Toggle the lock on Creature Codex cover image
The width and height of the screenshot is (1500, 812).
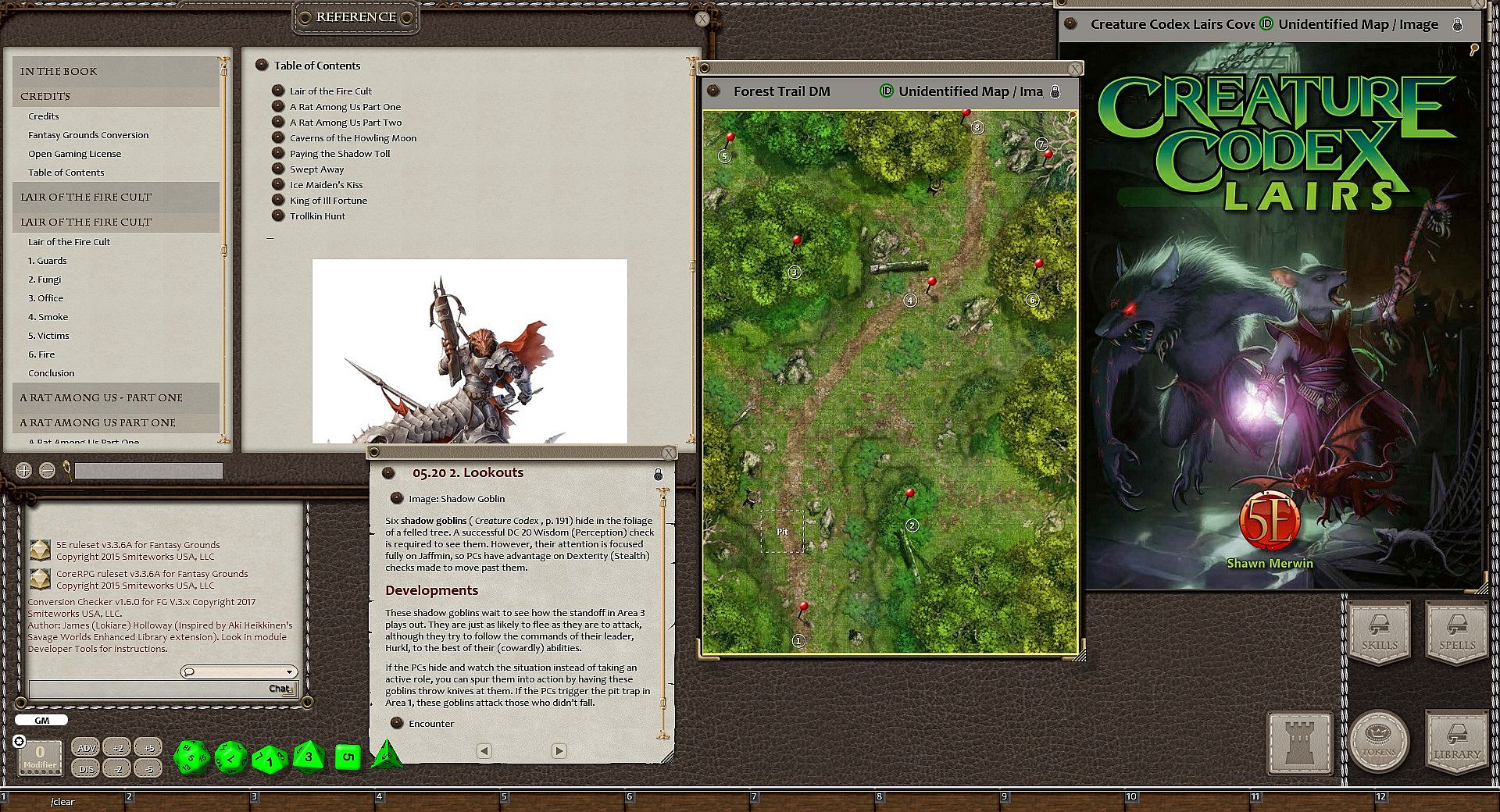[x=1457, y=24]
